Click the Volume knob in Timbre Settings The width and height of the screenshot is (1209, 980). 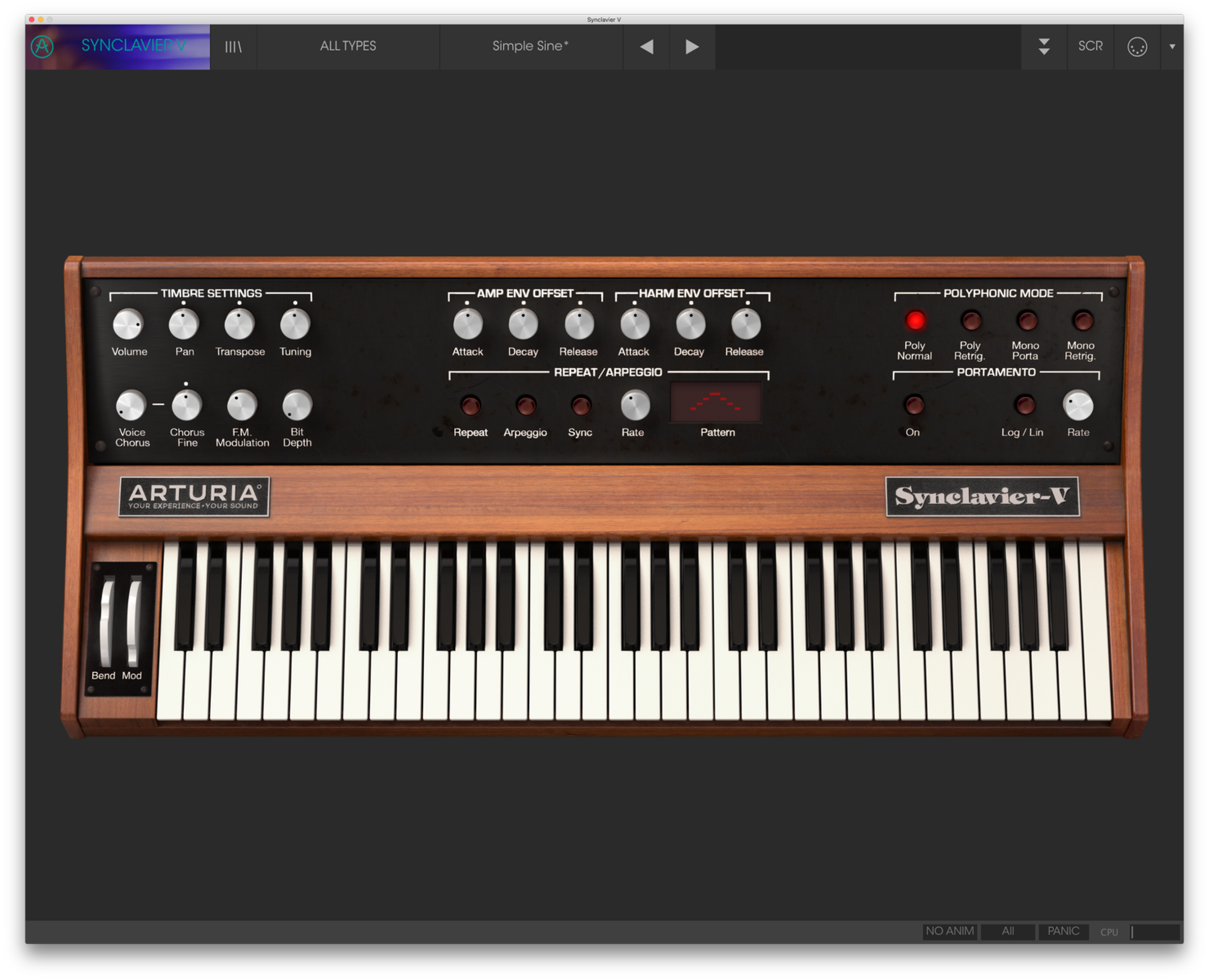127,326
